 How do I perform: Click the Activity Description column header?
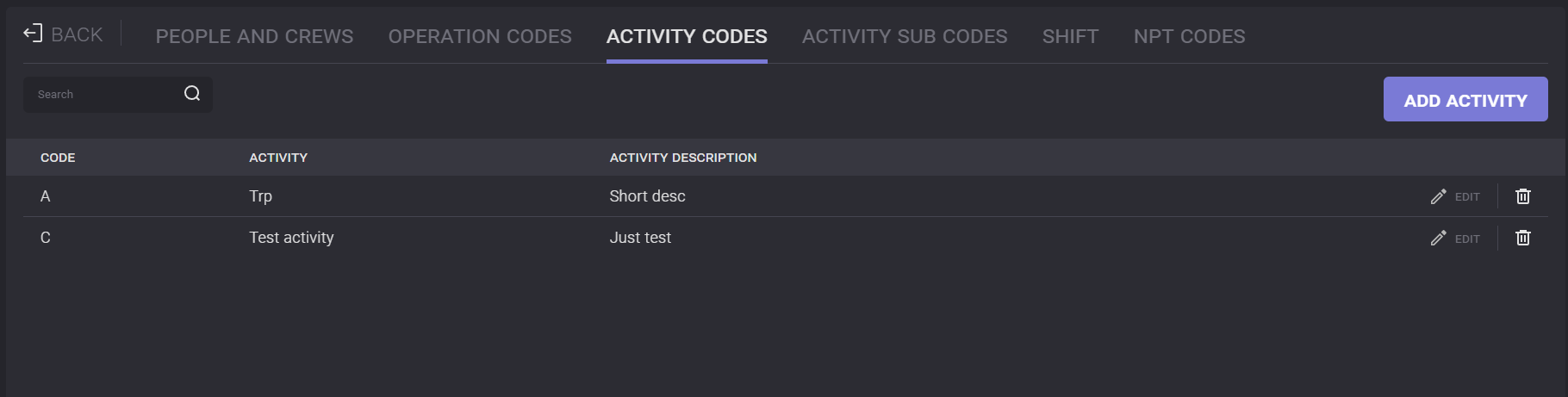pyautogui.click(x=683, y=158)
